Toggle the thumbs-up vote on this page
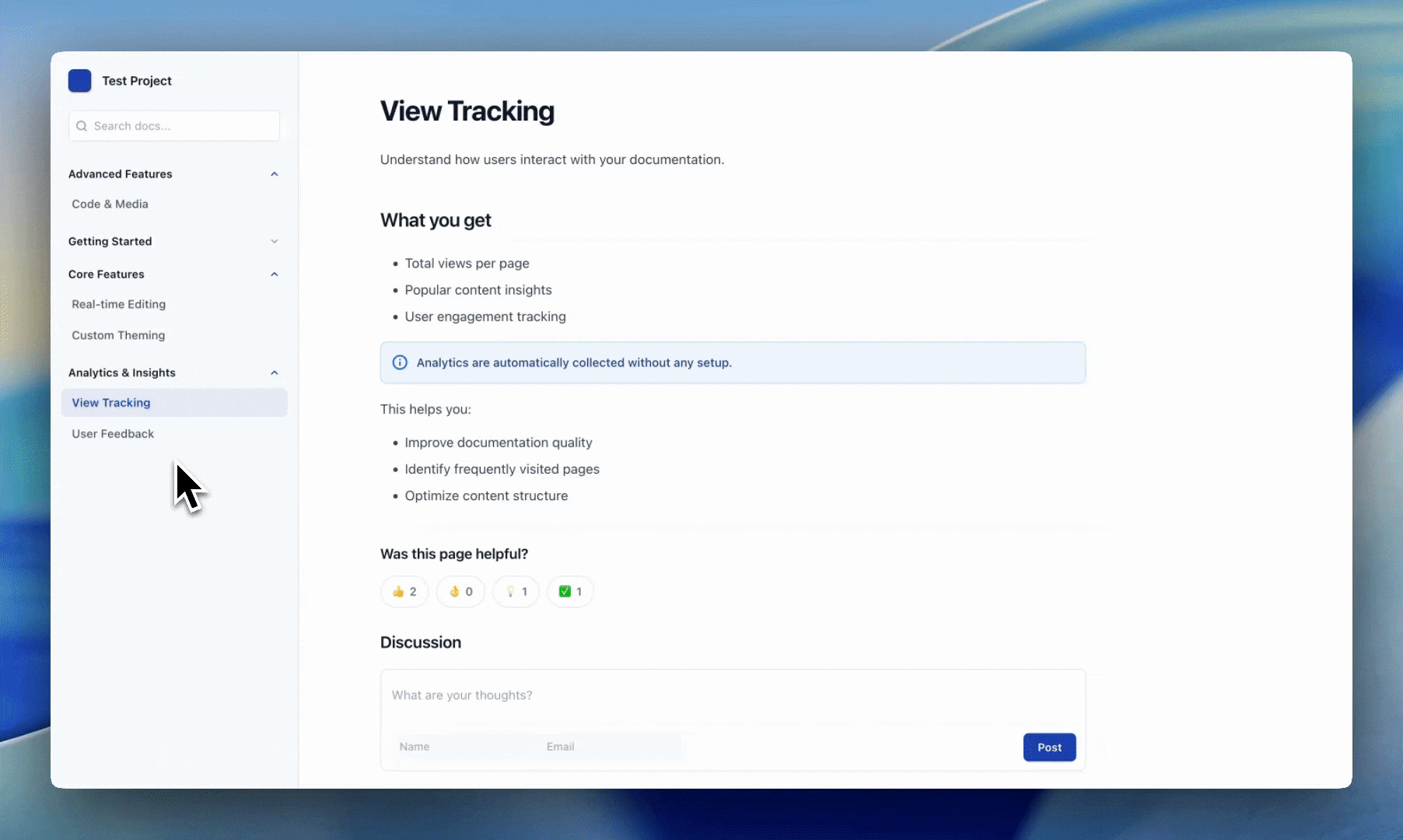Viewport: 1403px width, 840px height. 404,591
